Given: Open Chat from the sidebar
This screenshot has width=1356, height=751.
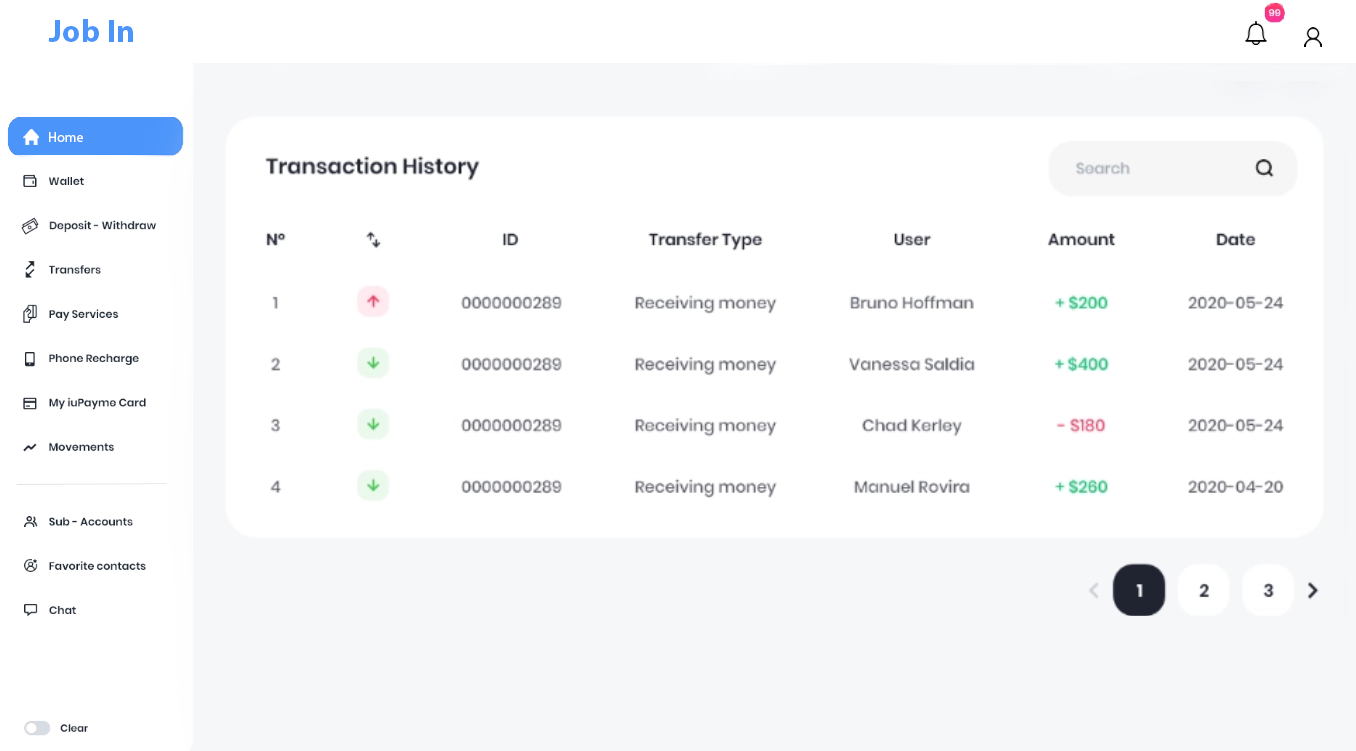Looking at the screenshot, I should (62, 610).
